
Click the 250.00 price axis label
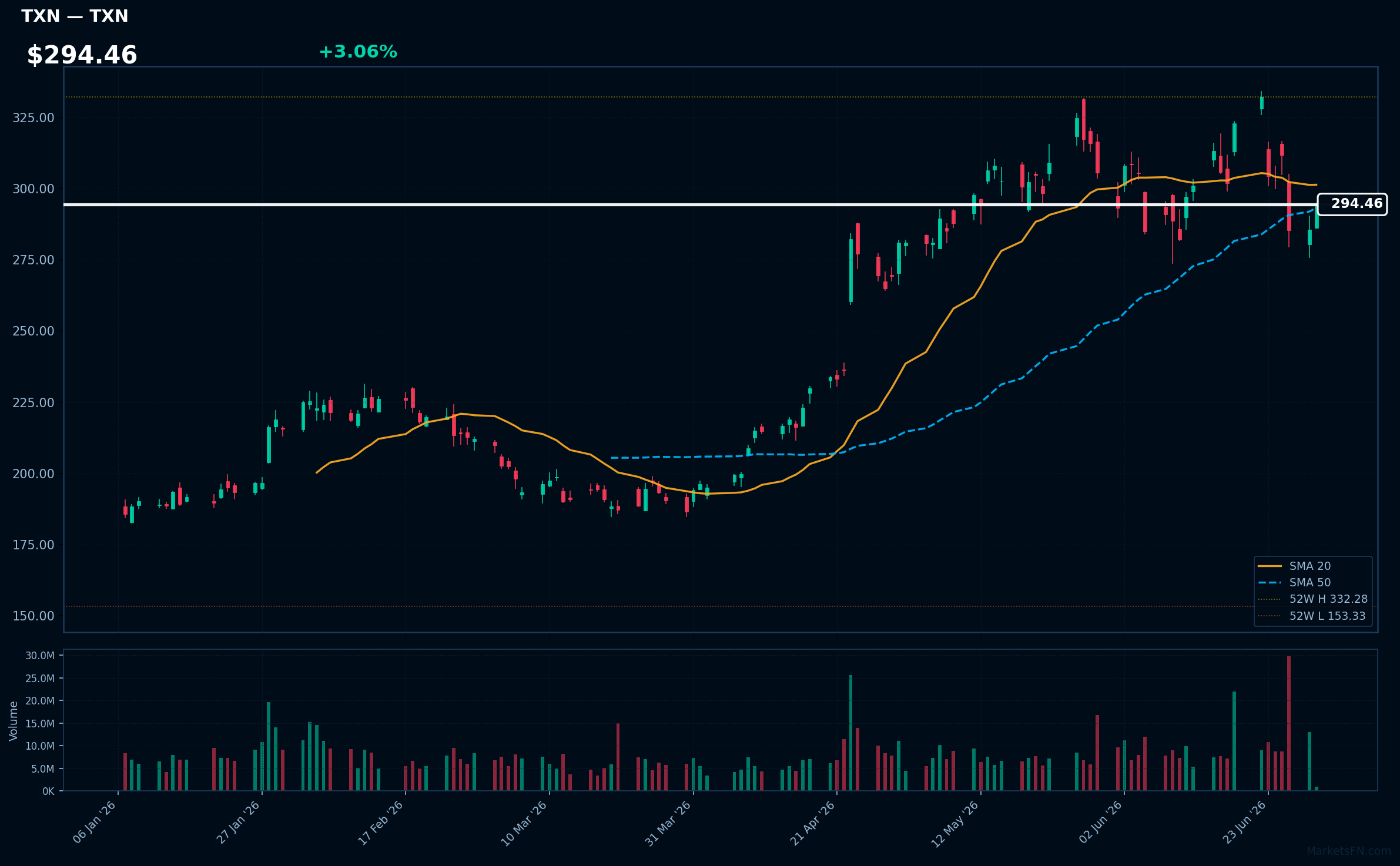pyautogui.click(x=34, y=331)
